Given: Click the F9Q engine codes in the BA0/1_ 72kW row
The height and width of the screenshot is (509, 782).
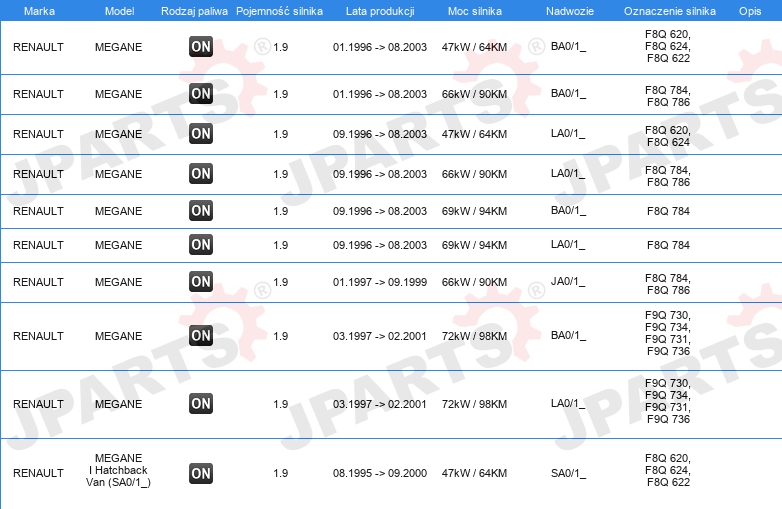Looking at the screenshot, I should click(668, 333).
